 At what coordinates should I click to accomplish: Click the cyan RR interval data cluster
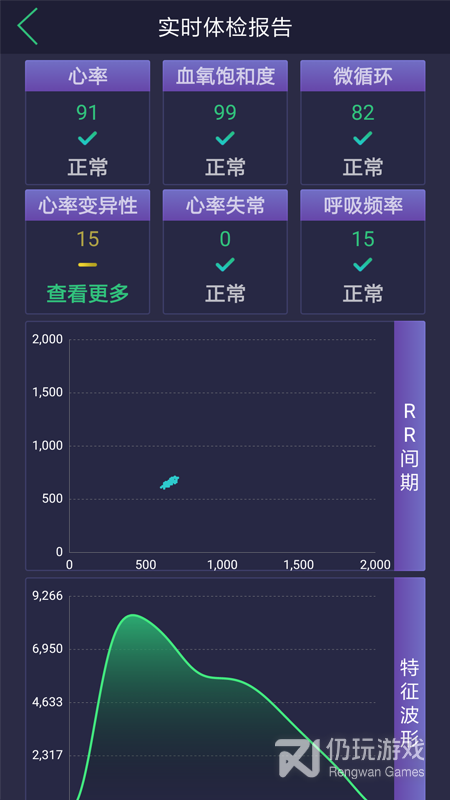pyautogui.click(x=169, y=482)
